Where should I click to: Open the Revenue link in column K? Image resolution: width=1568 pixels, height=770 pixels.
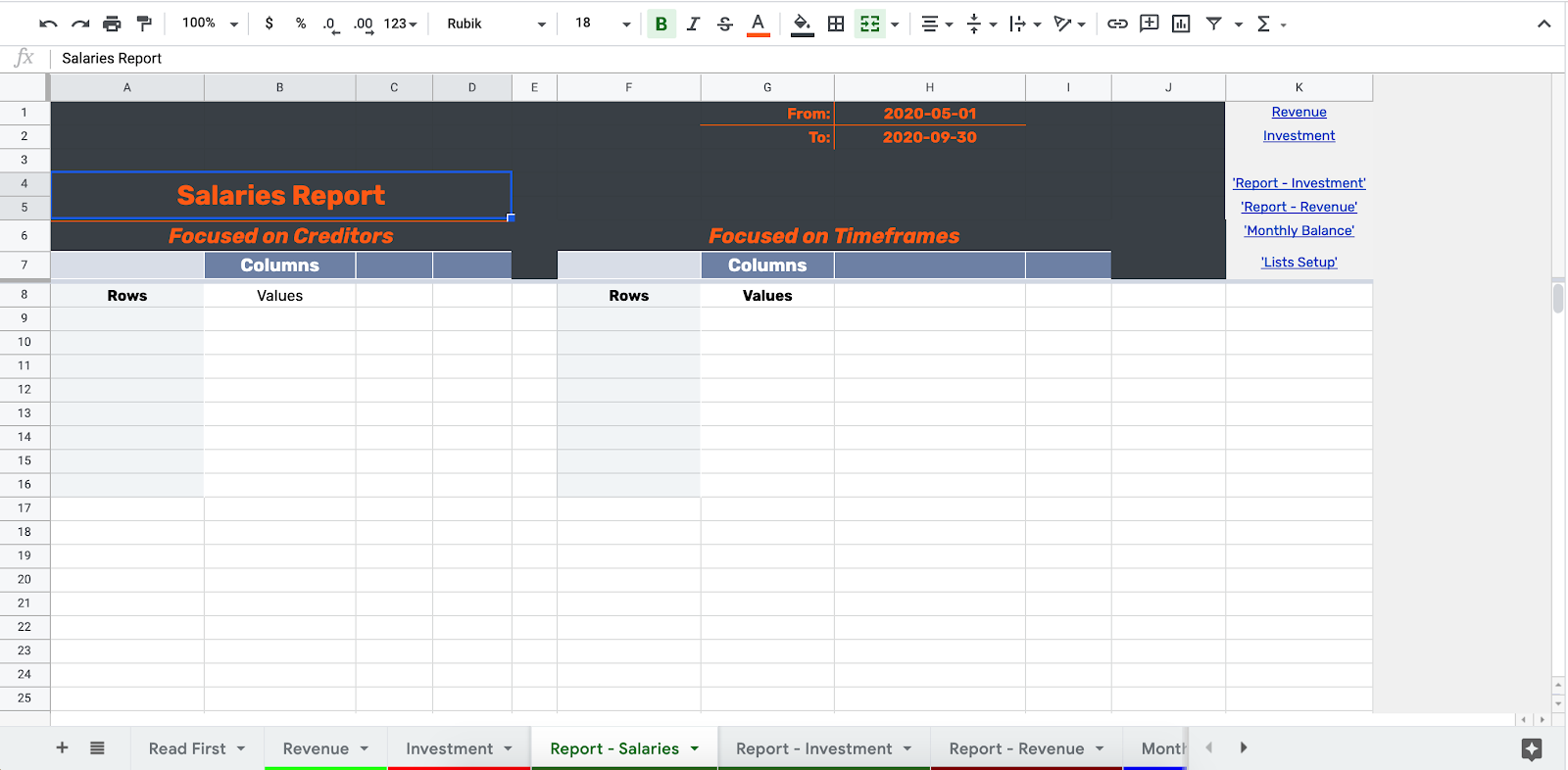pos(1298,113)
